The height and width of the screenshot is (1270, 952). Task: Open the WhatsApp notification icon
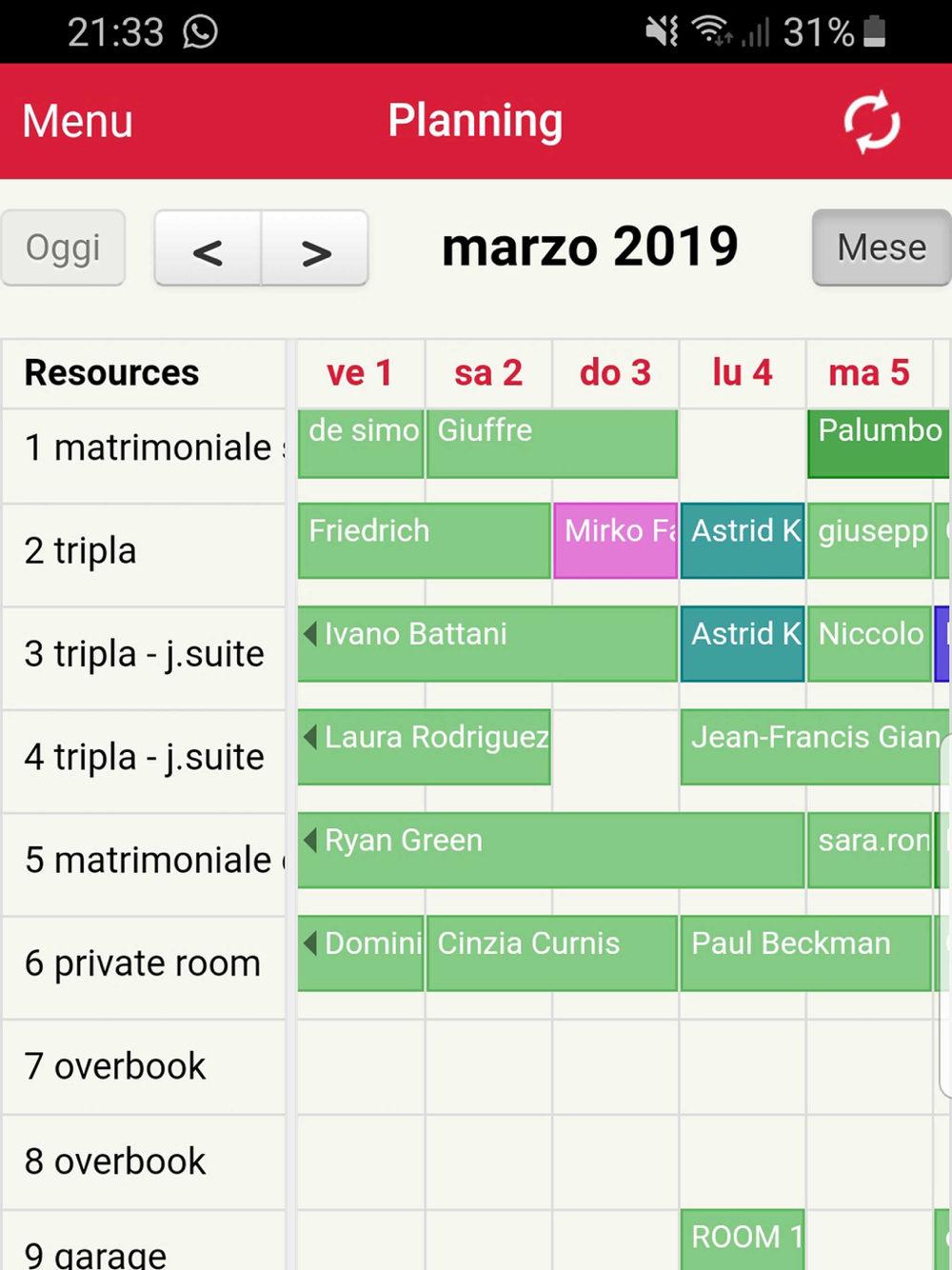pos(200,31)
